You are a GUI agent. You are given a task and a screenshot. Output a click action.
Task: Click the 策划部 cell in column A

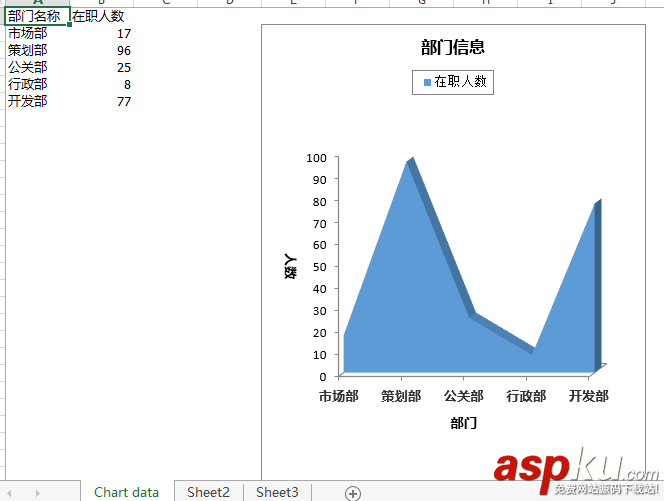[x=37, y=50]
